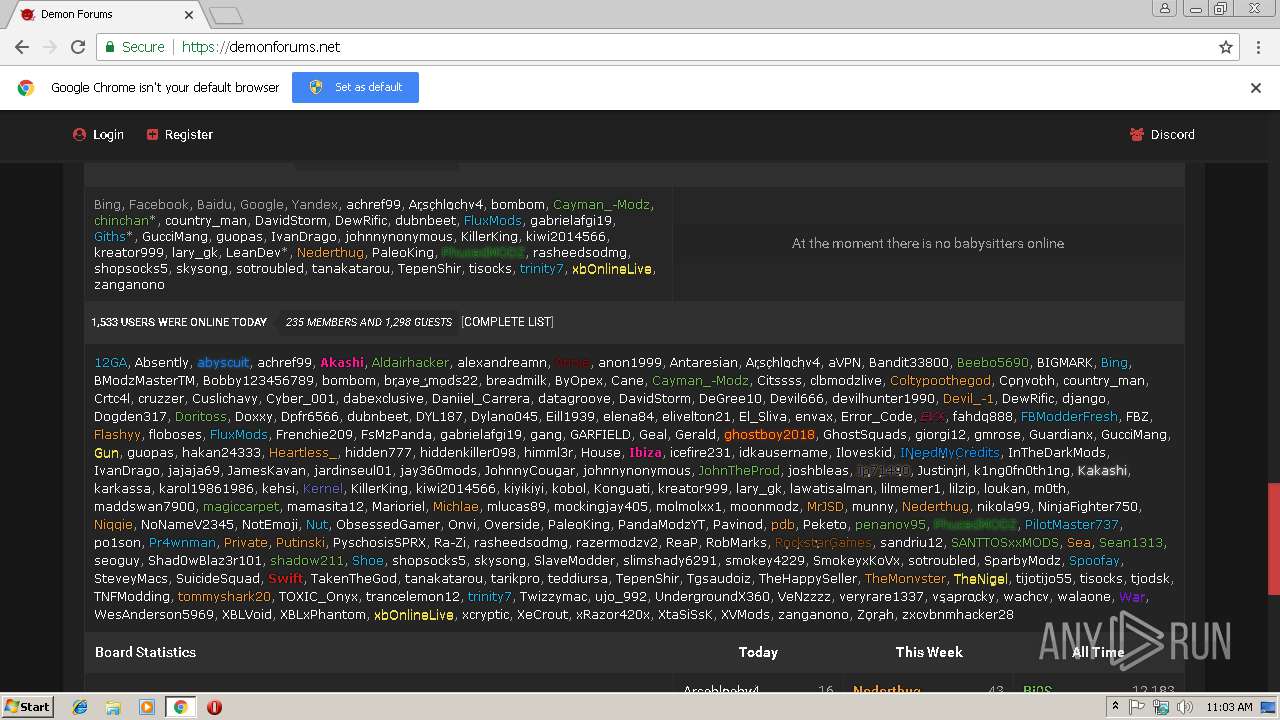The image size is (1280, 720).
Task: Close the Demon Forums tab
Action: pos(191,14)
